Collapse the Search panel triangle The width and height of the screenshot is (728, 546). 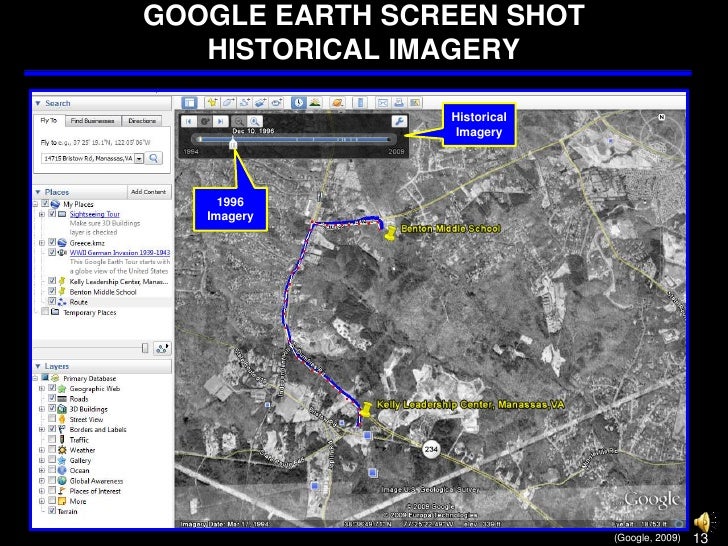[x=38, y=103]
